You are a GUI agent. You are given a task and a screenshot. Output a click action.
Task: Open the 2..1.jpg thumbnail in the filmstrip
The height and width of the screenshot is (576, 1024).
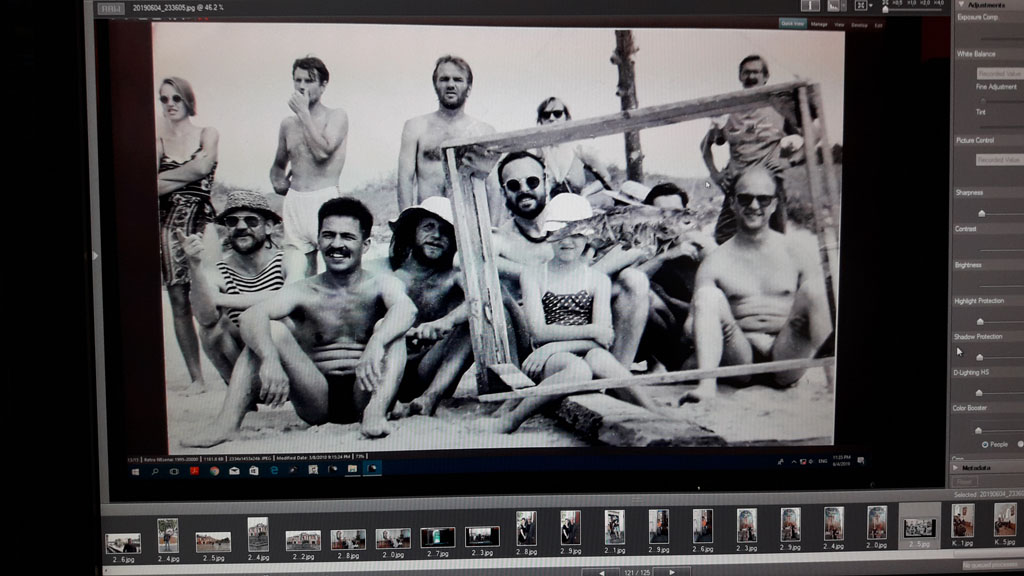615,527
